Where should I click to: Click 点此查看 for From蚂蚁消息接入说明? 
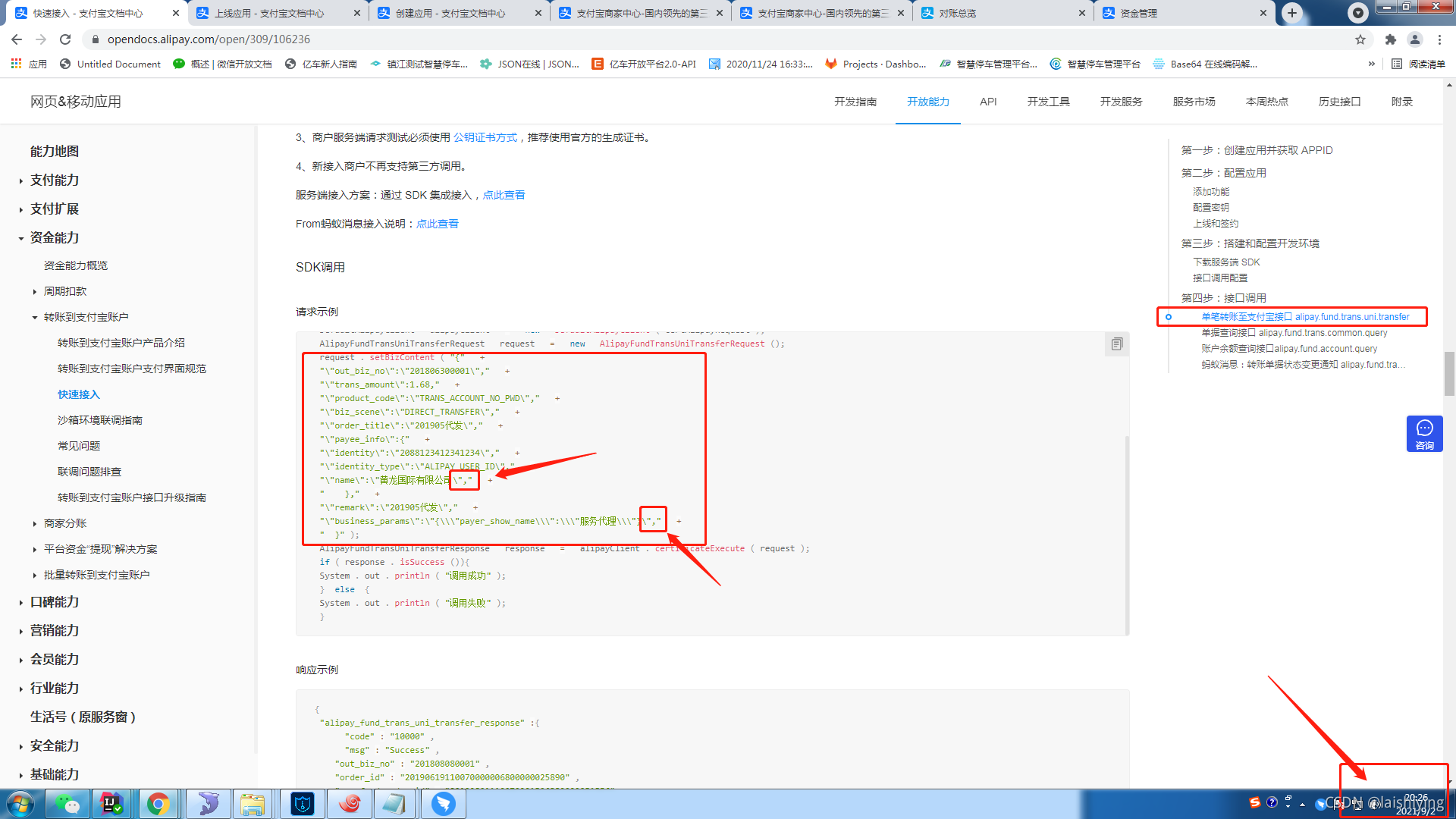pos(437,224)
